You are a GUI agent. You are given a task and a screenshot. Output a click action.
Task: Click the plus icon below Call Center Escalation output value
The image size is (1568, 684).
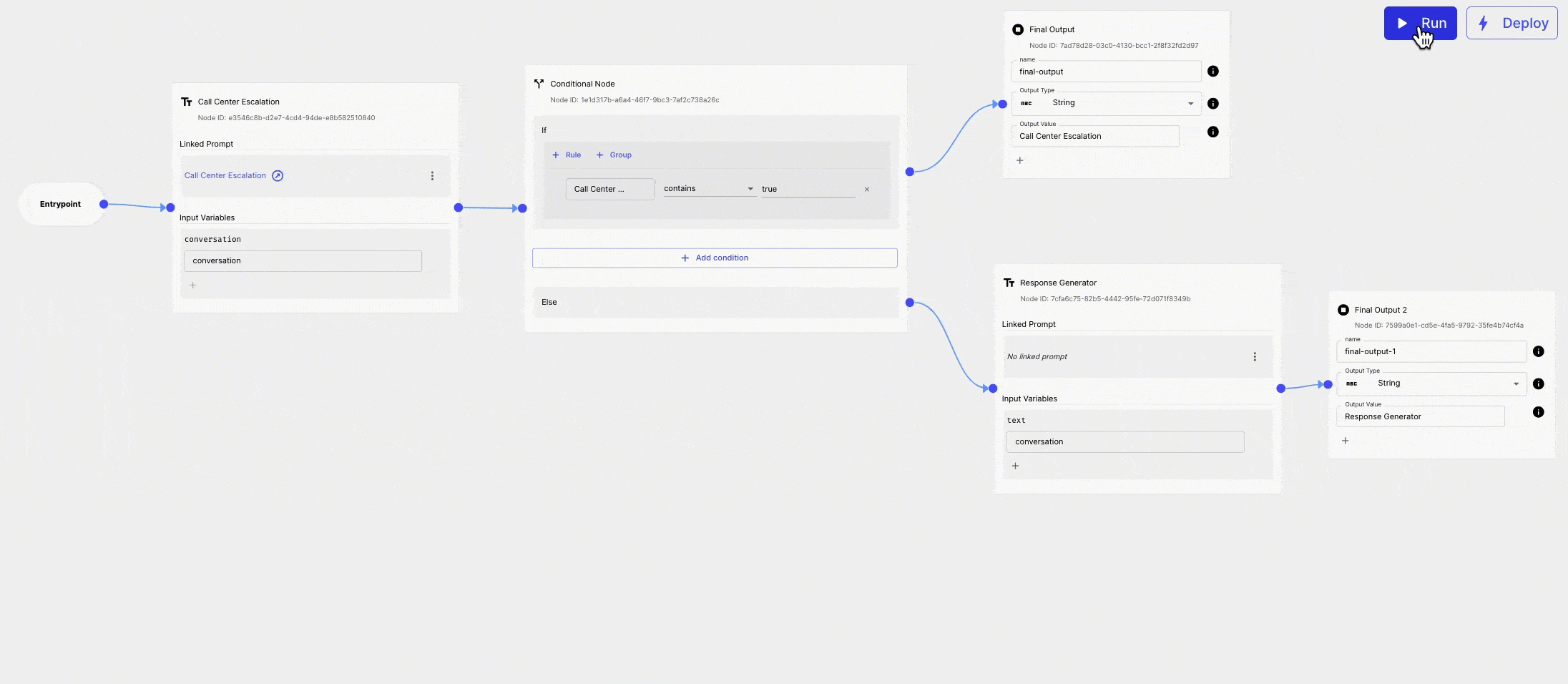1020,160
